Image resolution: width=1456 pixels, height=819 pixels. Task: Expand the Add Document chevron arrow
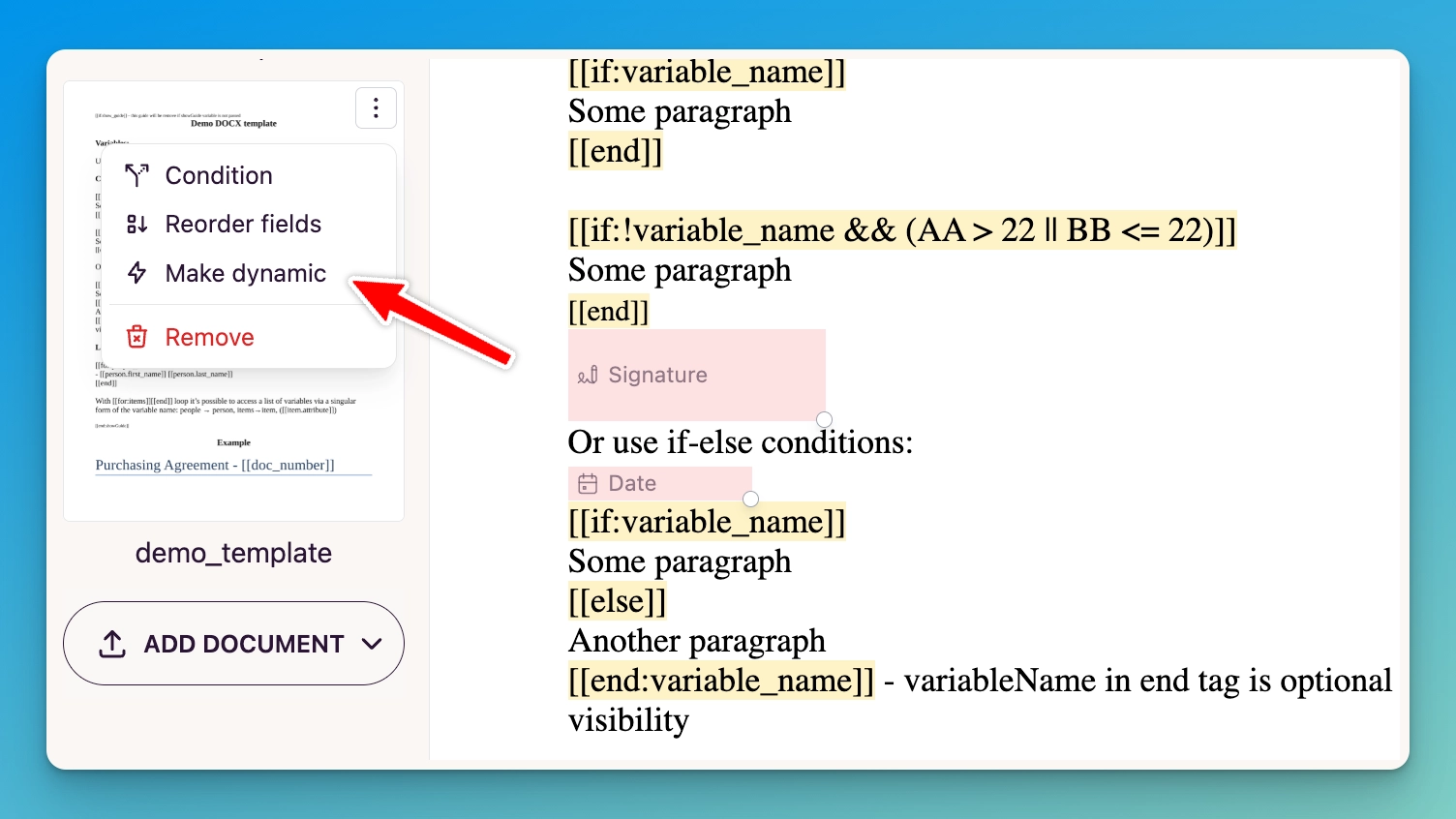pos(372,644)
